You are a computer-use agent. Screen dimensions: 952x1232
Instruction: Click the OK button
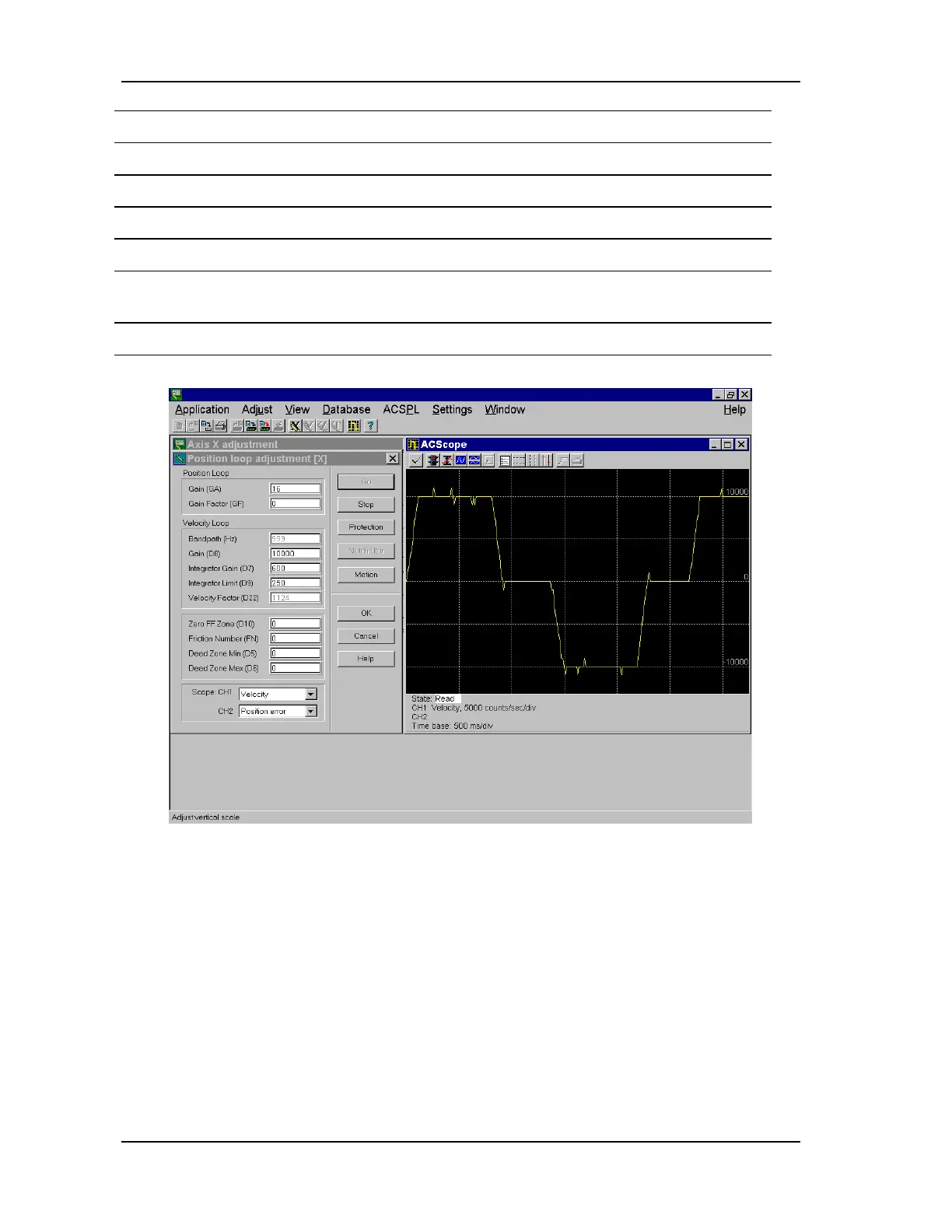point(366,613)
